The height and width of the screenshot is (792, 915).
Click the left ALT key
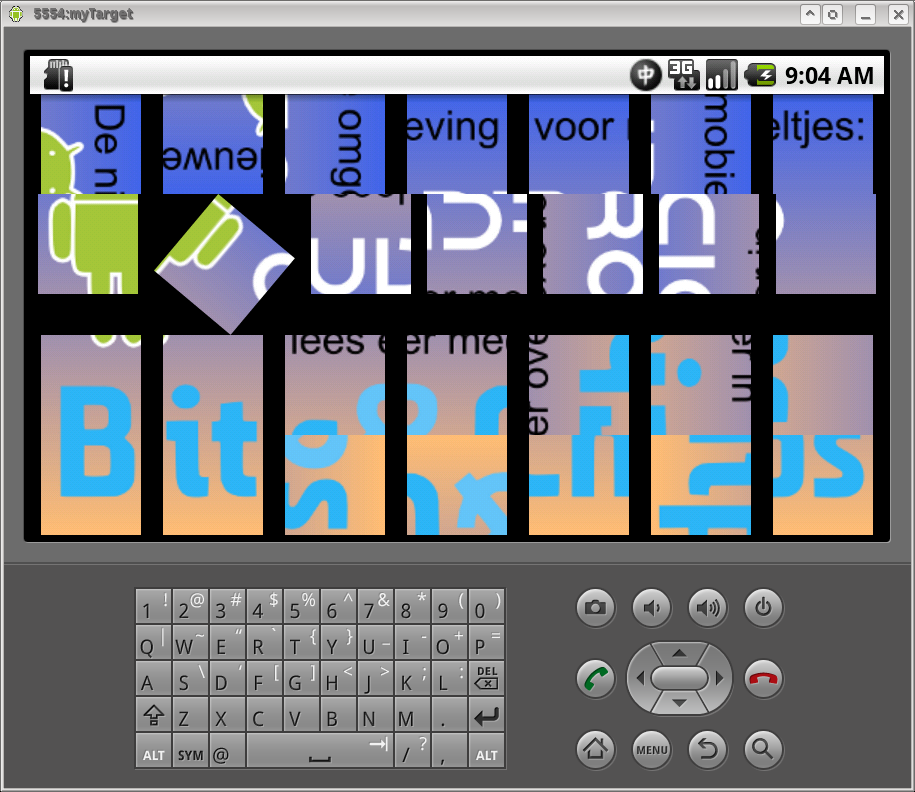coord(153,751)
